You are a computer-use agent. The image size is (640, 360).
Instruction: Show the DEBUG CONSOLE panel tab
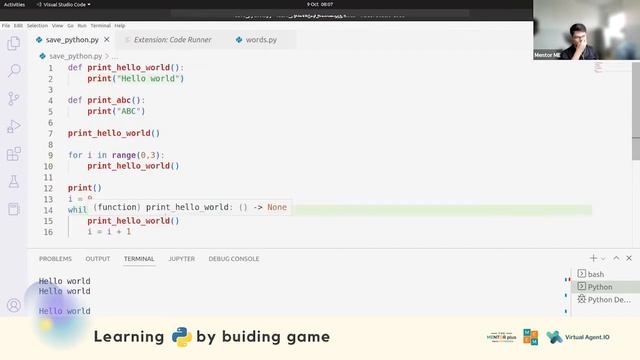coord(234,259)
